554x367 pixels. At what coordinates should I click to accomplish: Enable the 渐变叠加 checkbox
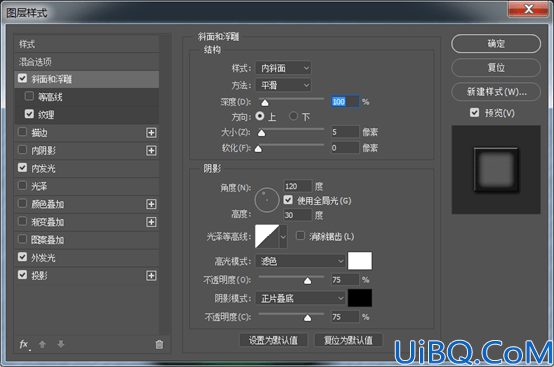pos(22,221)
